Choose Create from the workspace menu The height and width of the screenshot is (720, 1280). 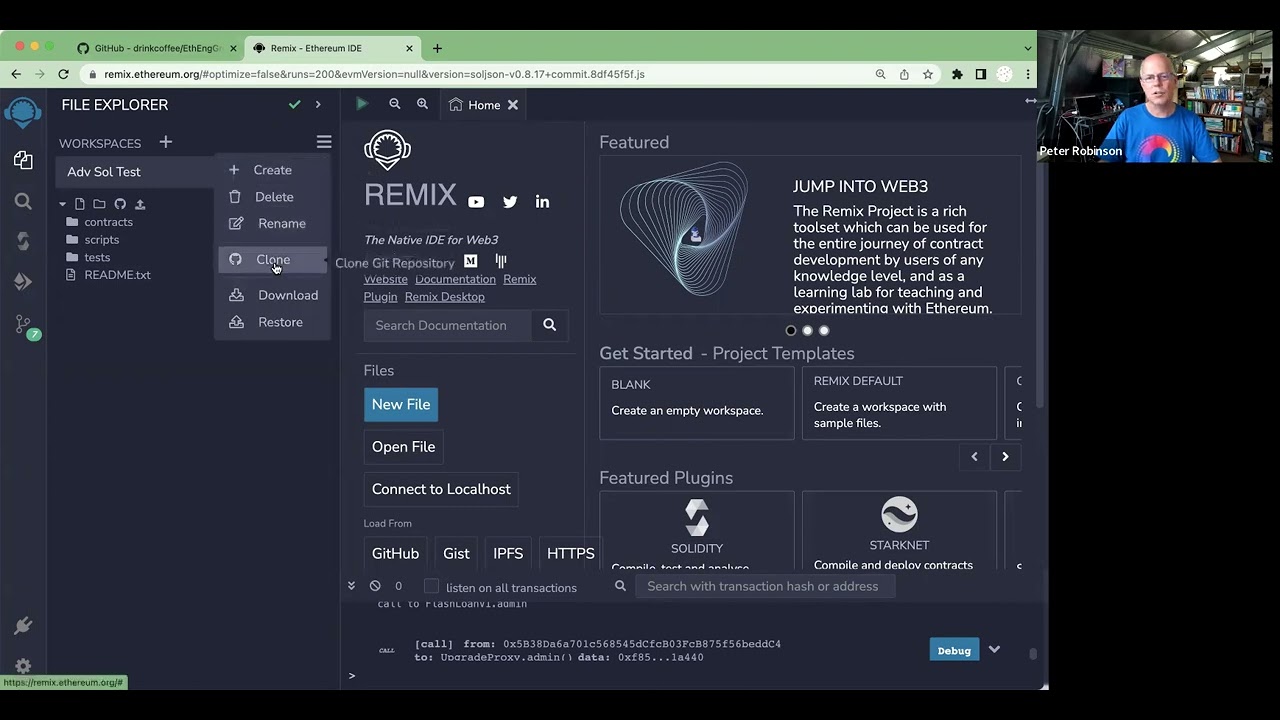tap(272, 170)
